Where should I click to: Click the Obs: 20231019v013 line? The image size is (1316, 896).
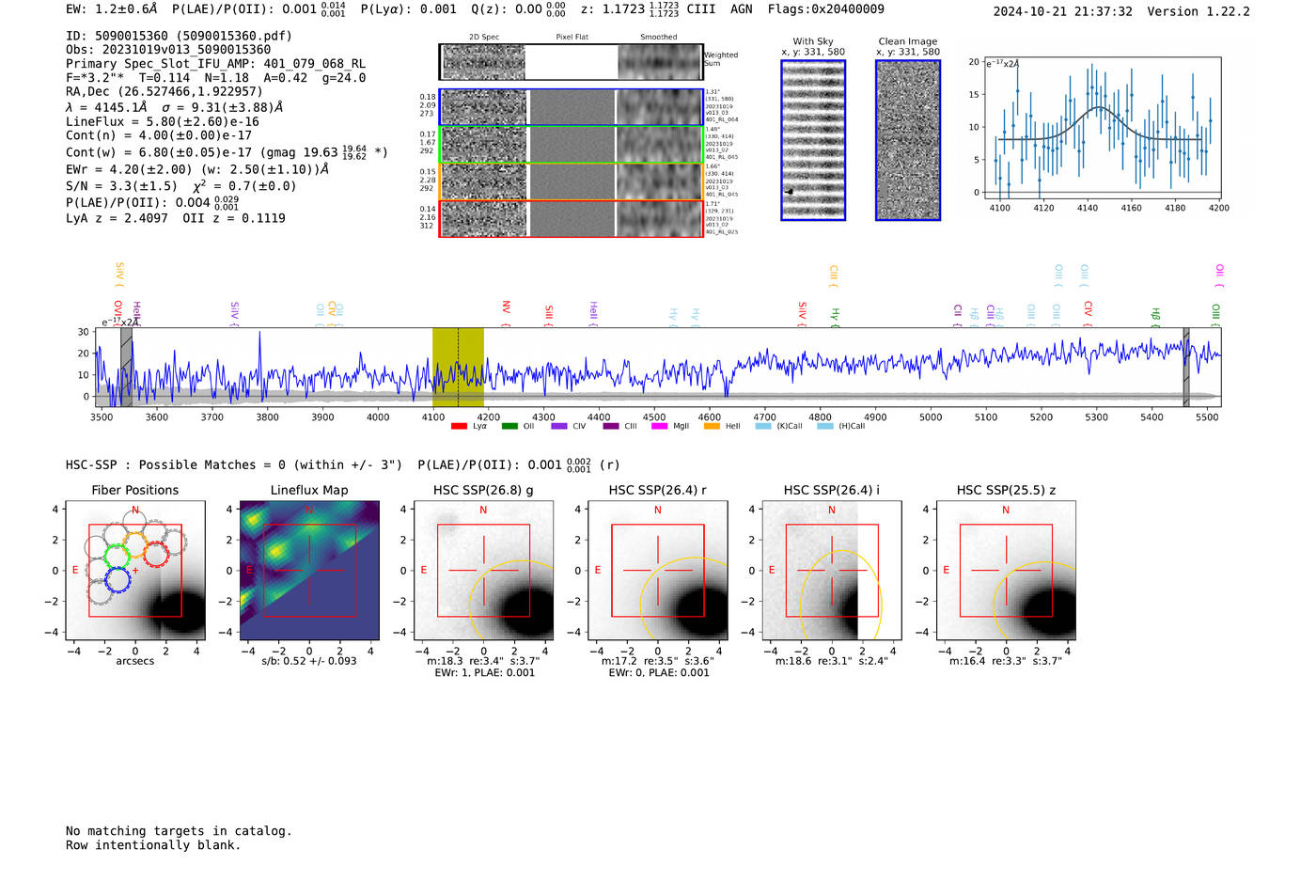[x=168, y=50]
